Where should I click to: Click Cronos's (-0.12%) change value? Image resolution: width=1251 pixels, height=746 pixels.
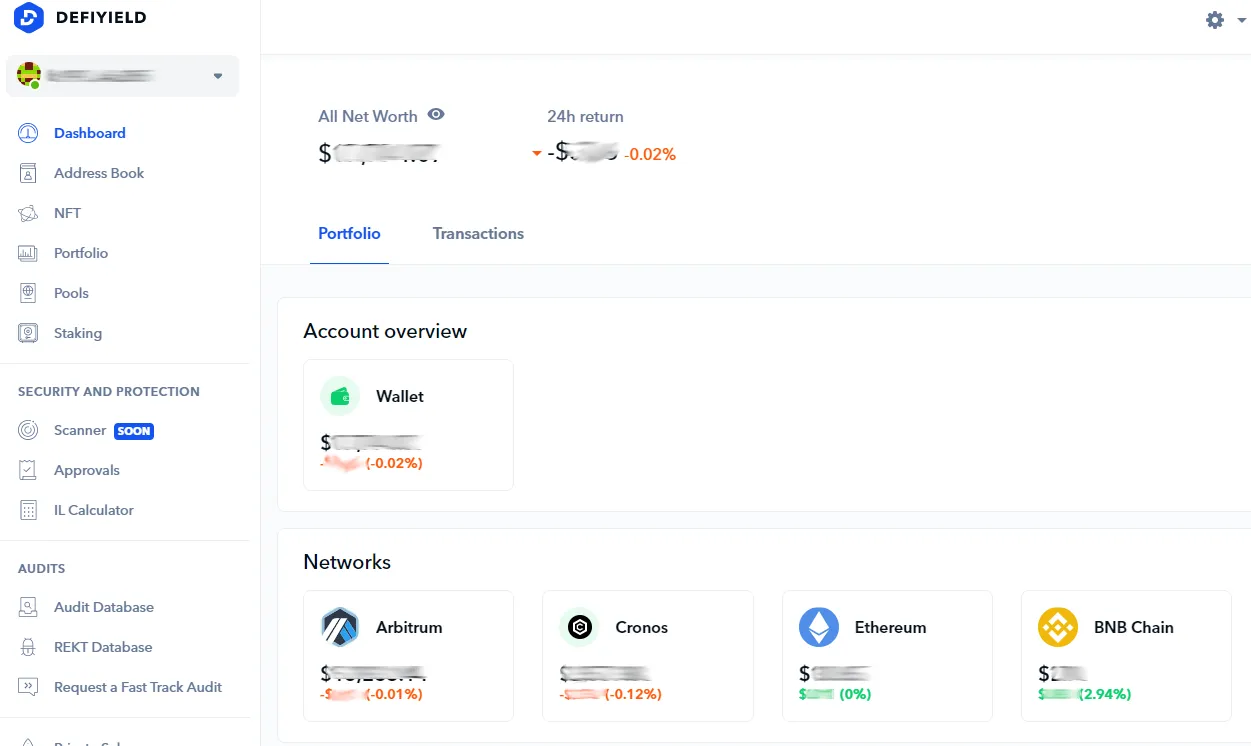[x=633, y=694]
